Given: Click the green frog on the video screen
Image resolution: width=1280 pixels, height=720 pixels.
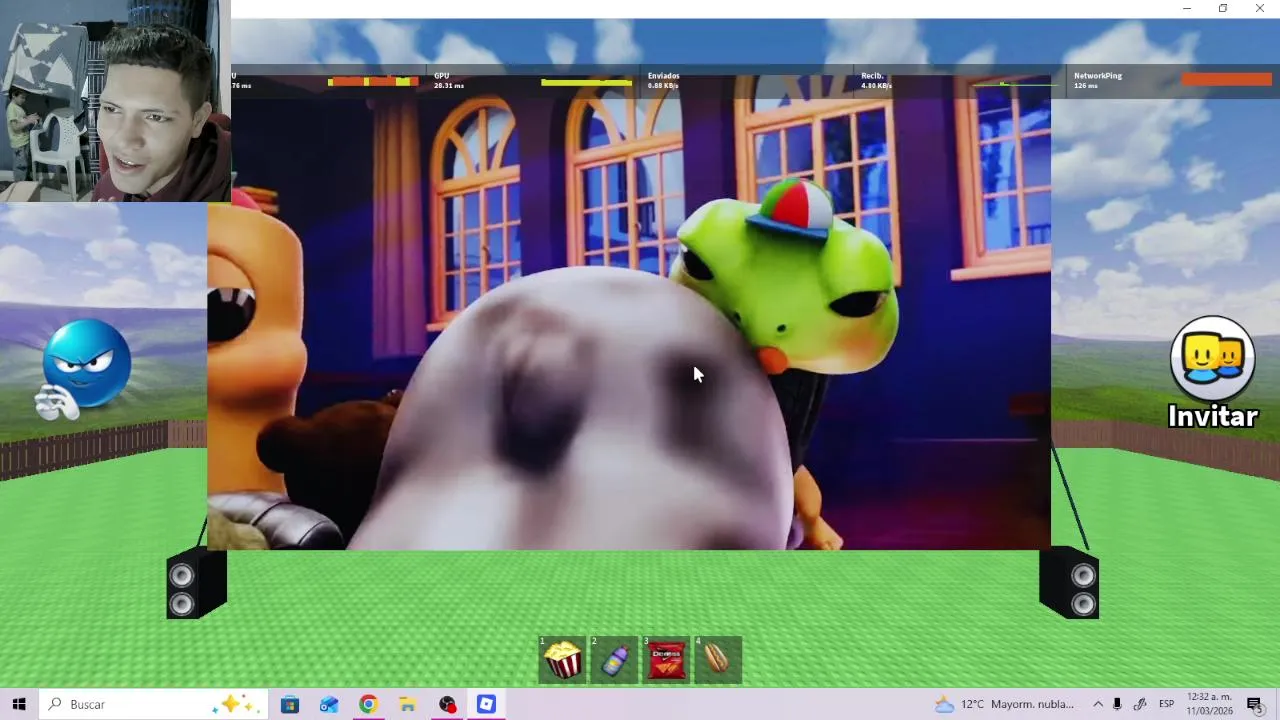Looking at the screenshot, I should [790, 275].
